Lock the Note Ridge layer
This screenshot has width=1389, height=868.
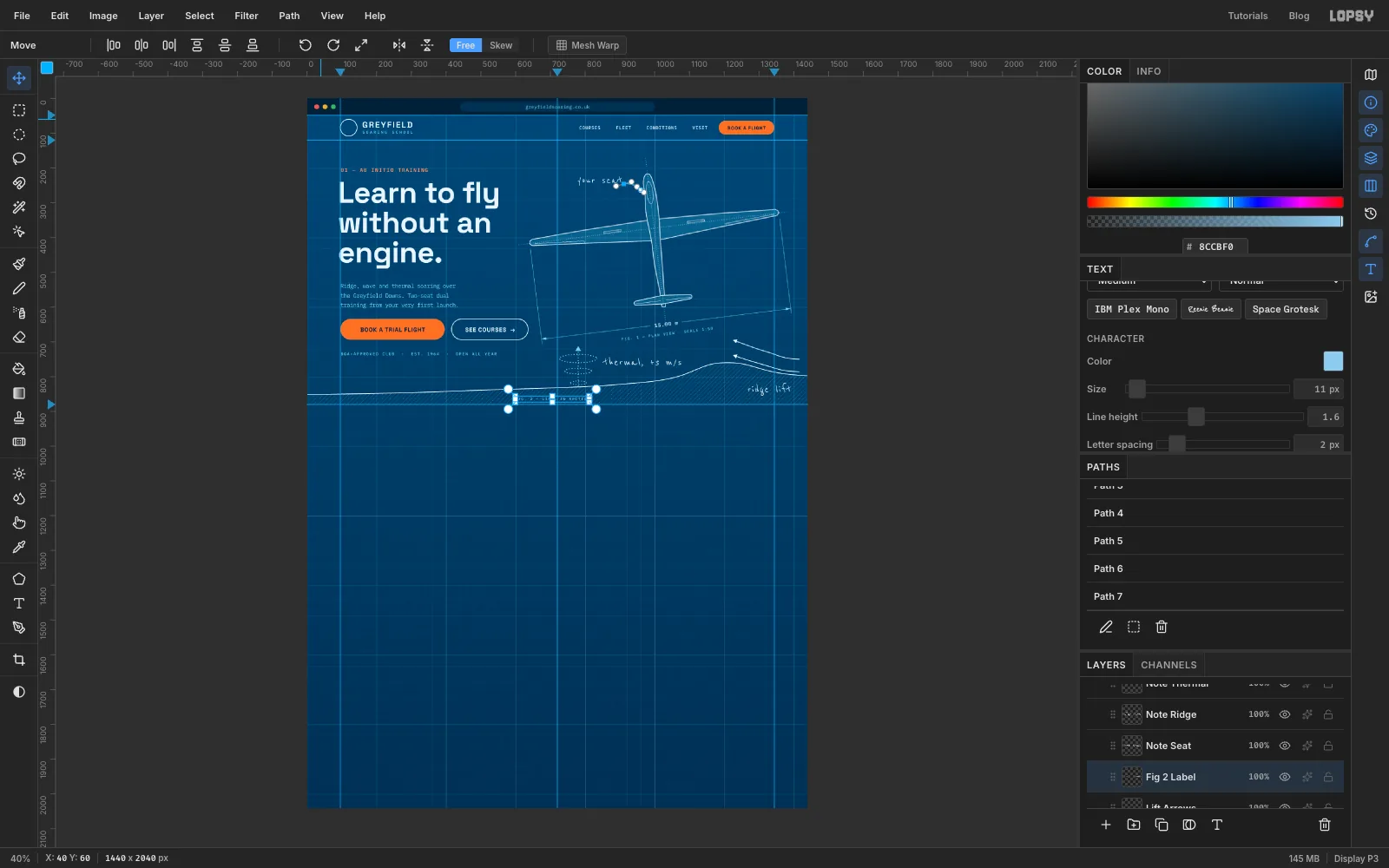(x=1328, y=714)
